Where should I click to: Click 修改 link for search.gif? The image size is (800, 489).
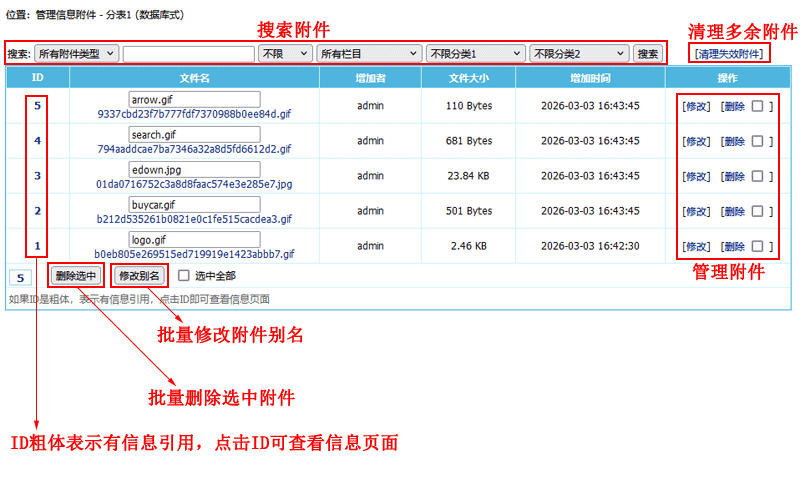tap(695, 141)
